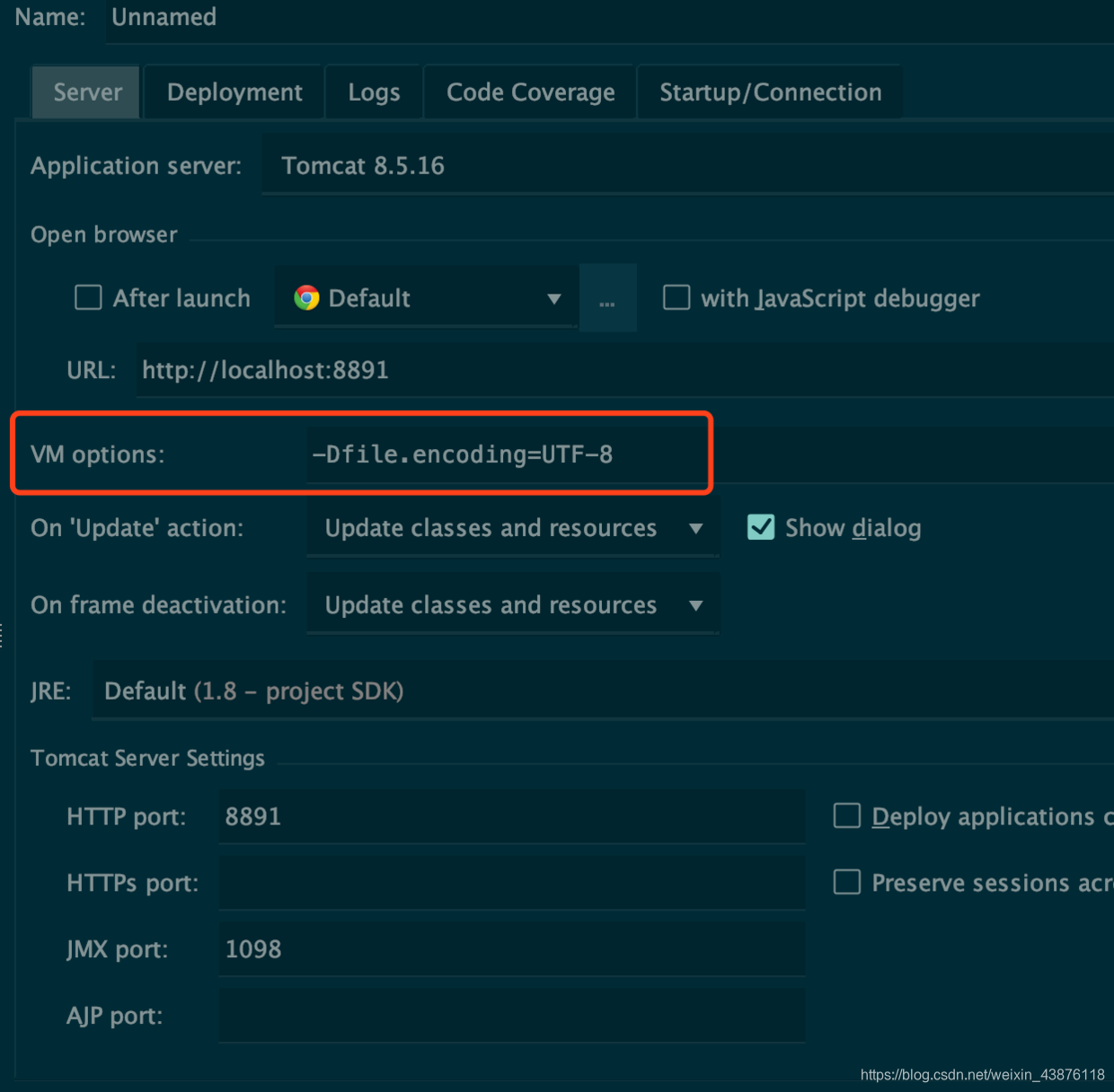Open the Application server Tomcat 8.5.16 dropdown
The image size is (1114, 1092).
pos(688,165)
